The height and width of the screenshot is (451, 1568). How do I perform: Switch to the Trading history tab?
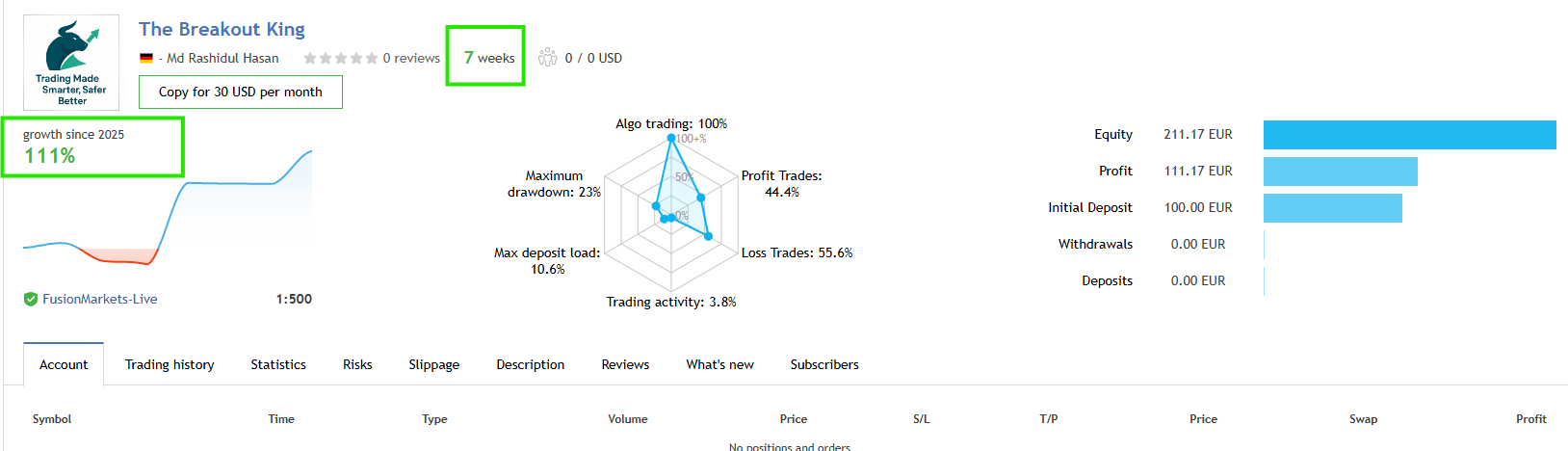[x=170, y=364]
